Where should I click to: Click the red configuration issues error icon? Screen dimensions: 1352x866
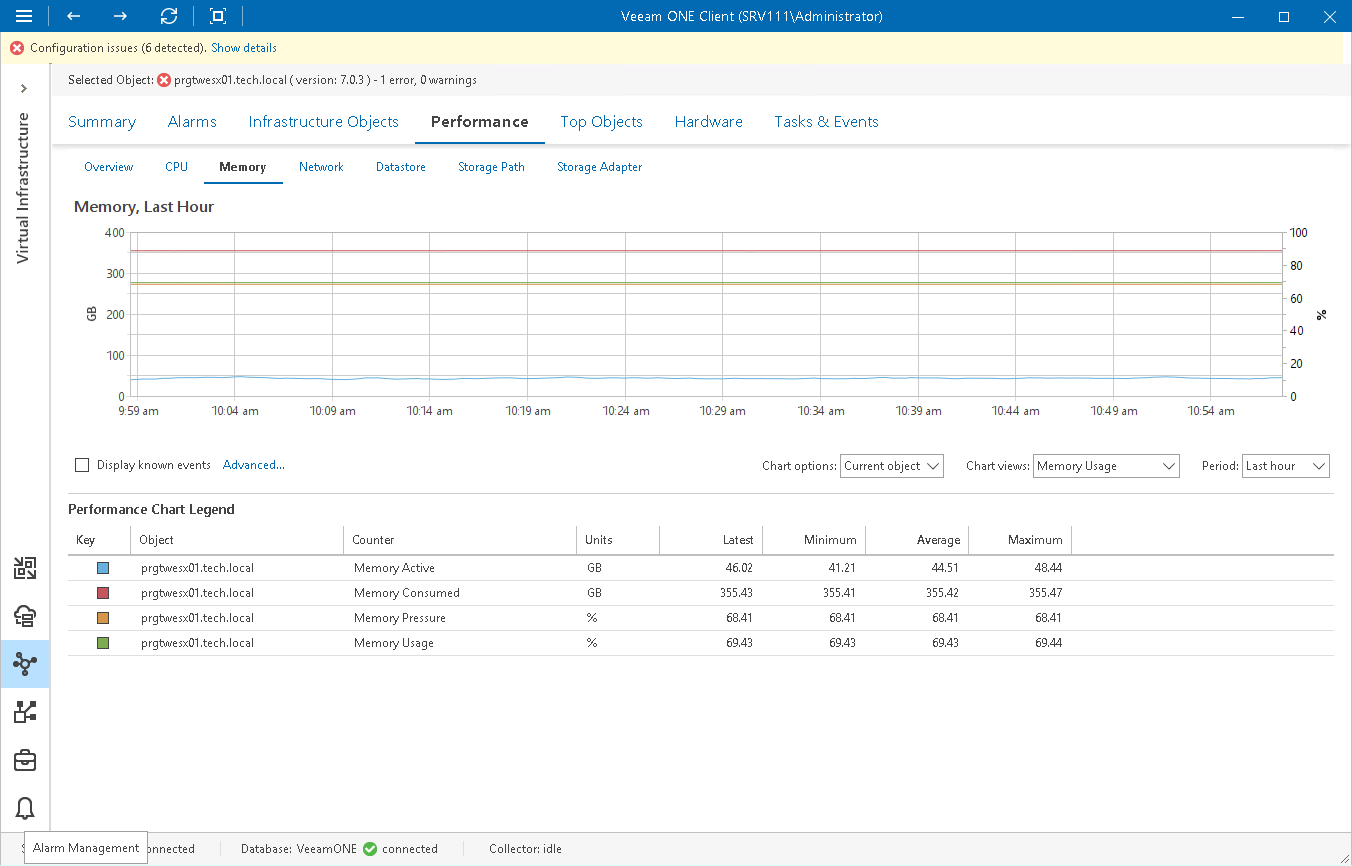pos(17,48)
